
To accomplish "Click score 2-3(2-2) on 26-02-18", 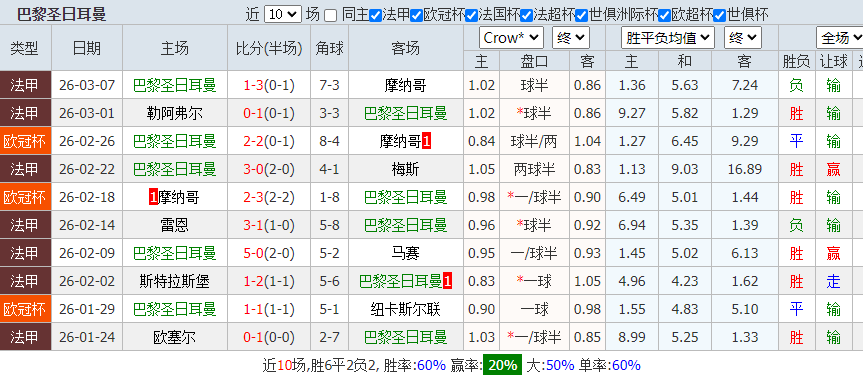I will point(269,198).
